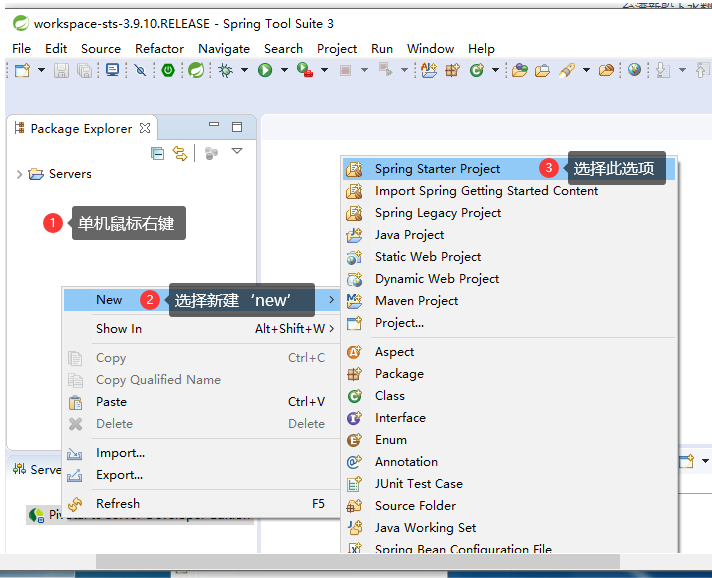Open the New Java Class dropdown arrow
712x578 pixels.
pos(495,70)
